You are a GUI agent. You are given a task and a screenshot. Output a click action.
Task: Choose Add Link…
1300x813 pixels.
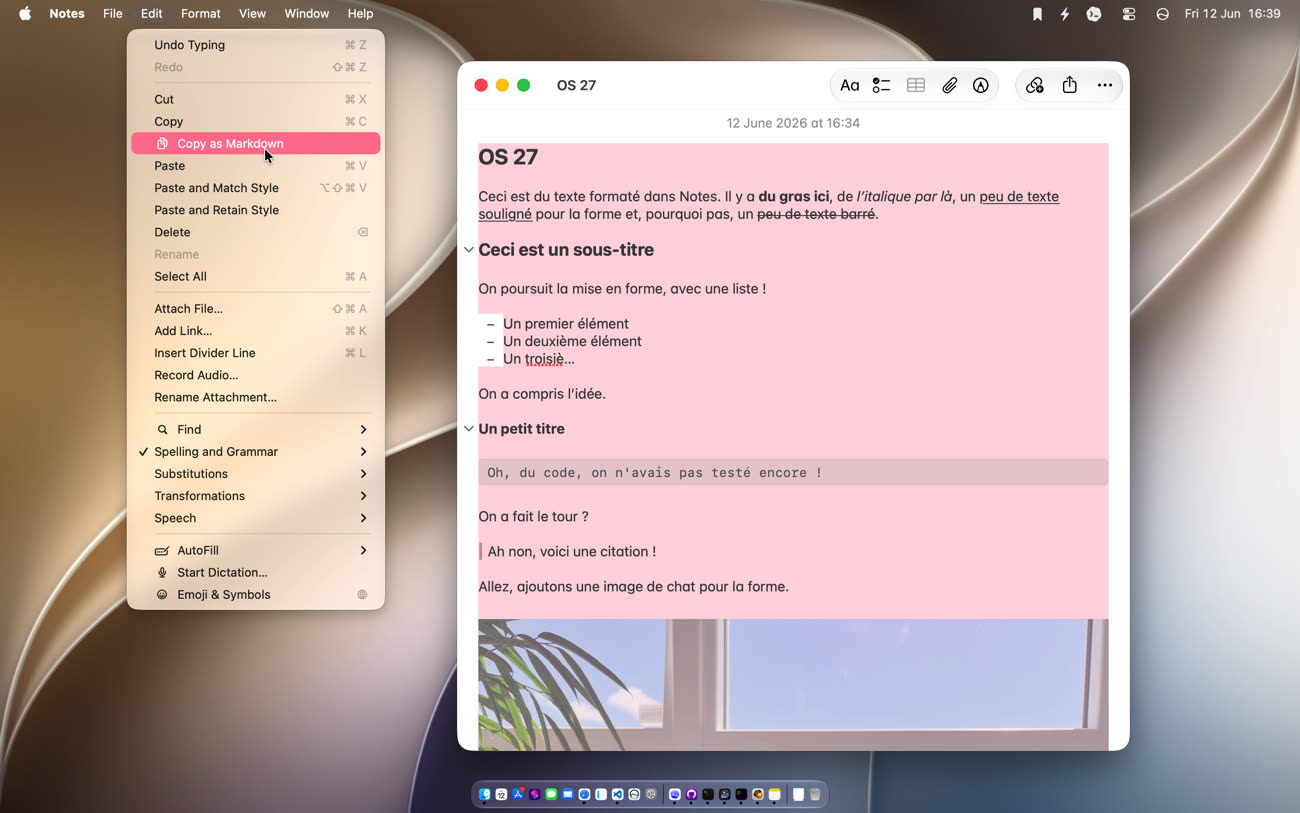pyautogui.click(x=256, y=331)
